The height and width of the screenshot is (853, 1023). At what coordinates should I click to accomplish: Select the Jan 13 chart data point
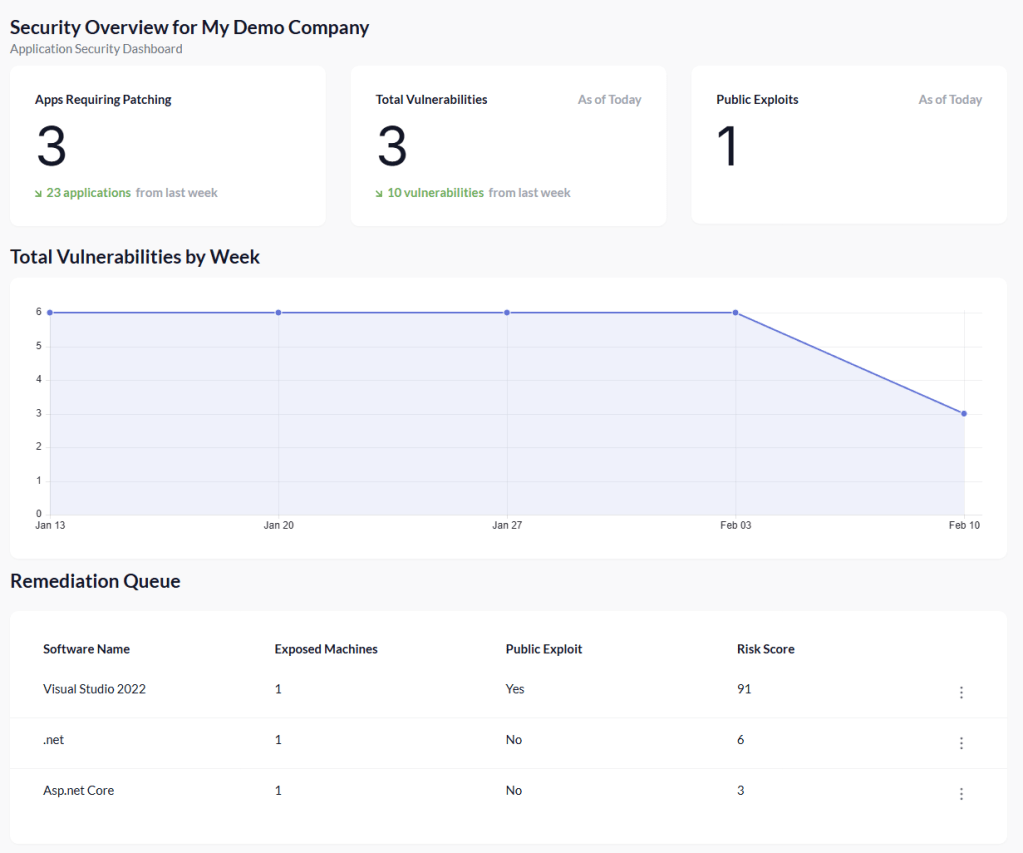[50, 312]
